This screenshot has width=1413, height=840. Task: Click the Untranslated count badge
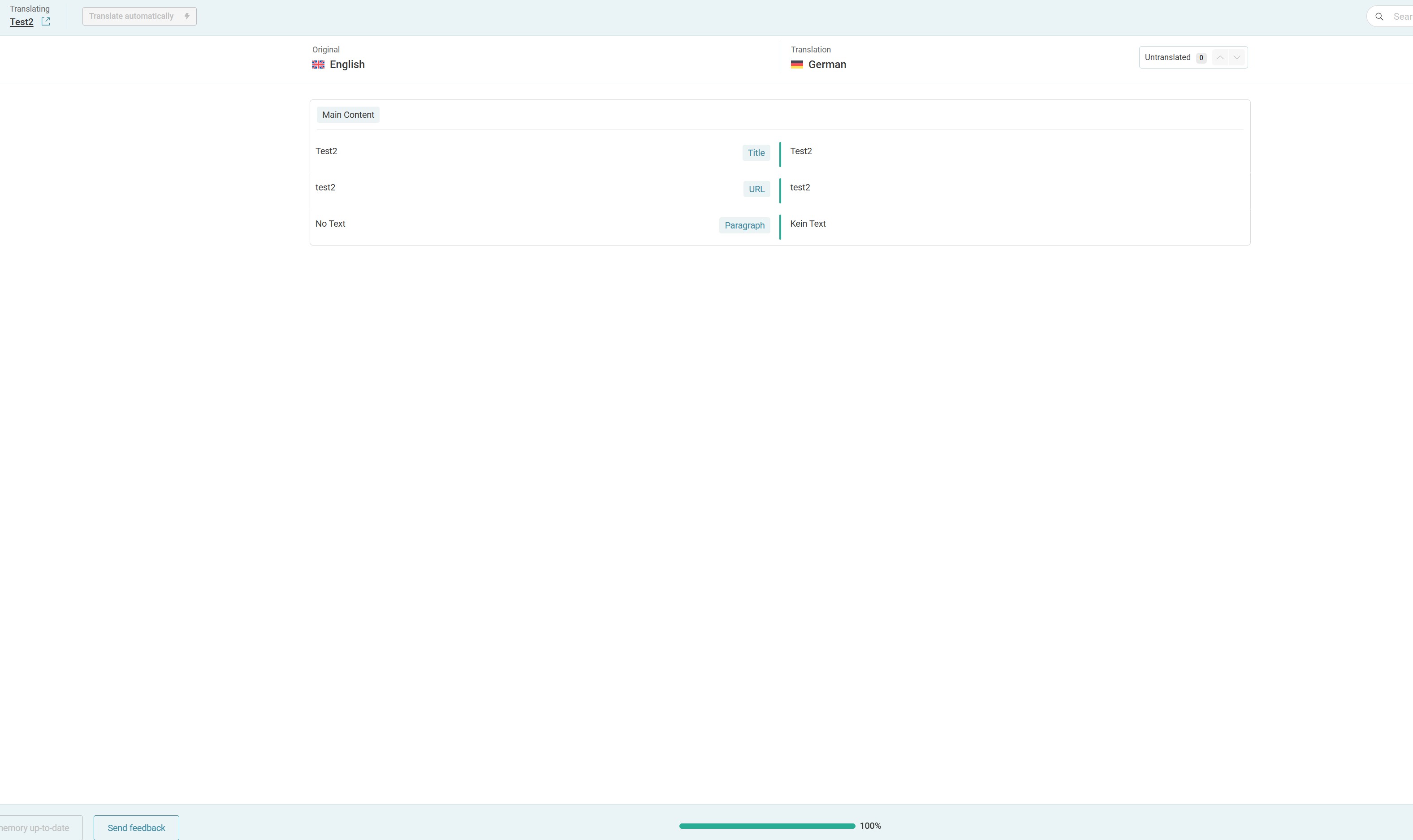[1201, 58]
